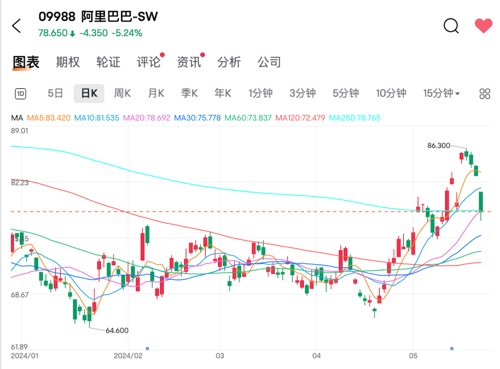This screenshot has width=500, height=369.
Task: Select the 周K weekly candlestick option
Action: pyautogui.click(x=122, y=93)
